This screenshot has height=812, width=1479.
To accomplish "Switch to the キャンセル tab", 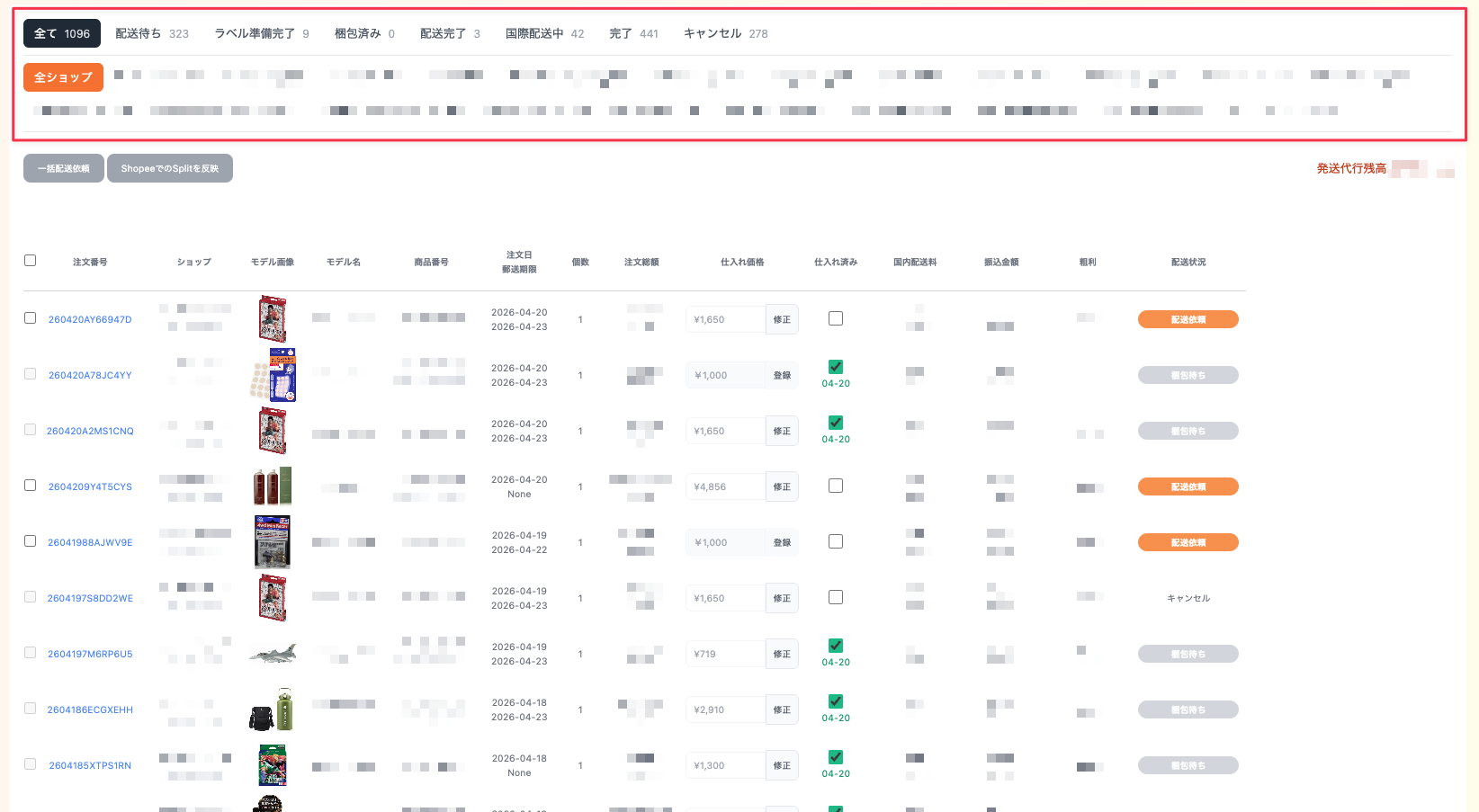I will pyautogui.click(x=724, y=33).
